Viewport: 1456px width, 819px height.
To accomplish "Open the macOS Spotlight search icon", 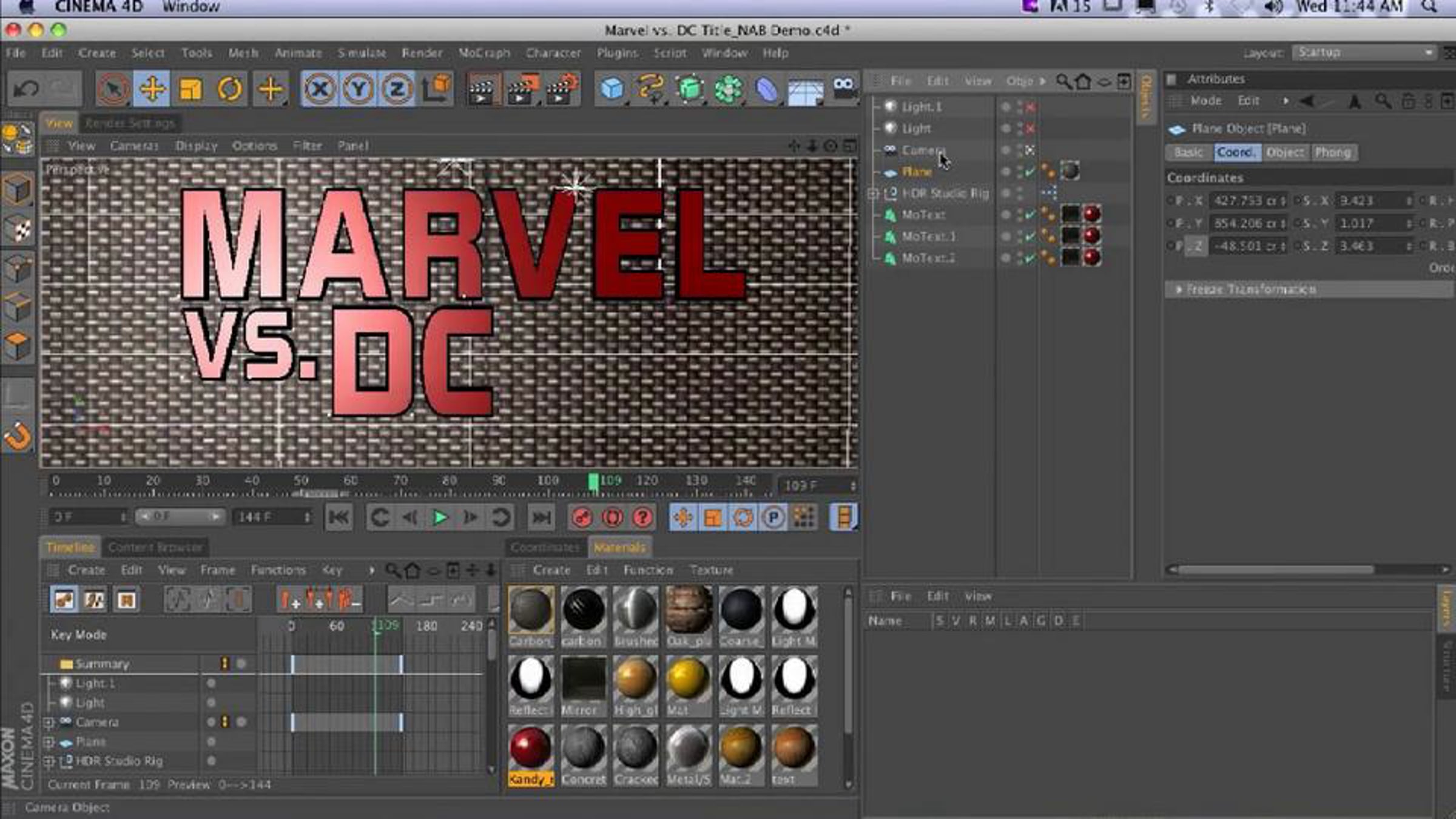I will (1429, 7).
